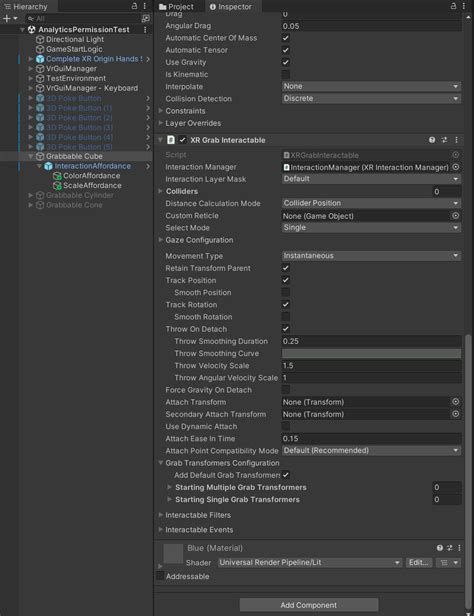Open Secondary Attach Transform object picker
The image size is (474, 616).
(456, 414)
